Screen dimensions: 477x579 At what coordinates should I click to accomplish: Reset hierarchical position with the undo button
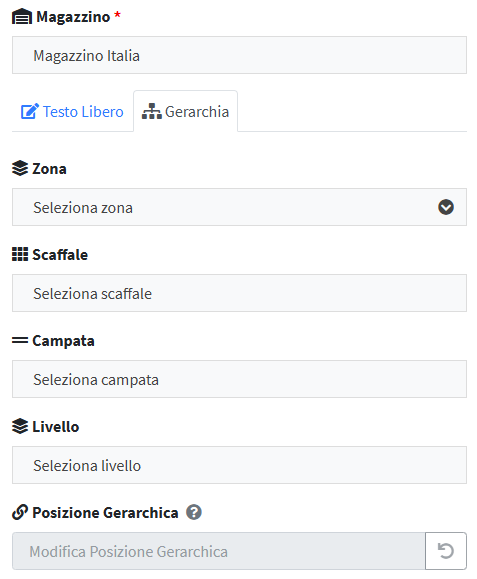[x=446, y=551]
